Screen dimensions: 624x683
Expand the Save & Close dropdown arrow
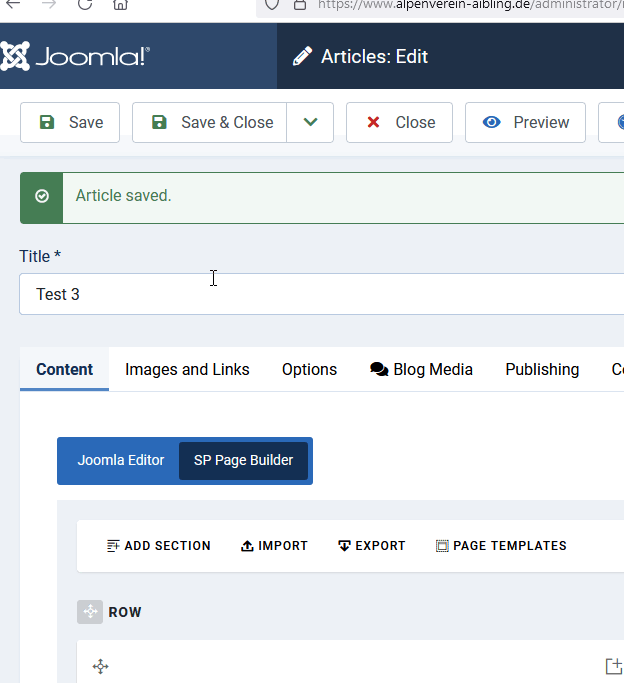point(310,122)
